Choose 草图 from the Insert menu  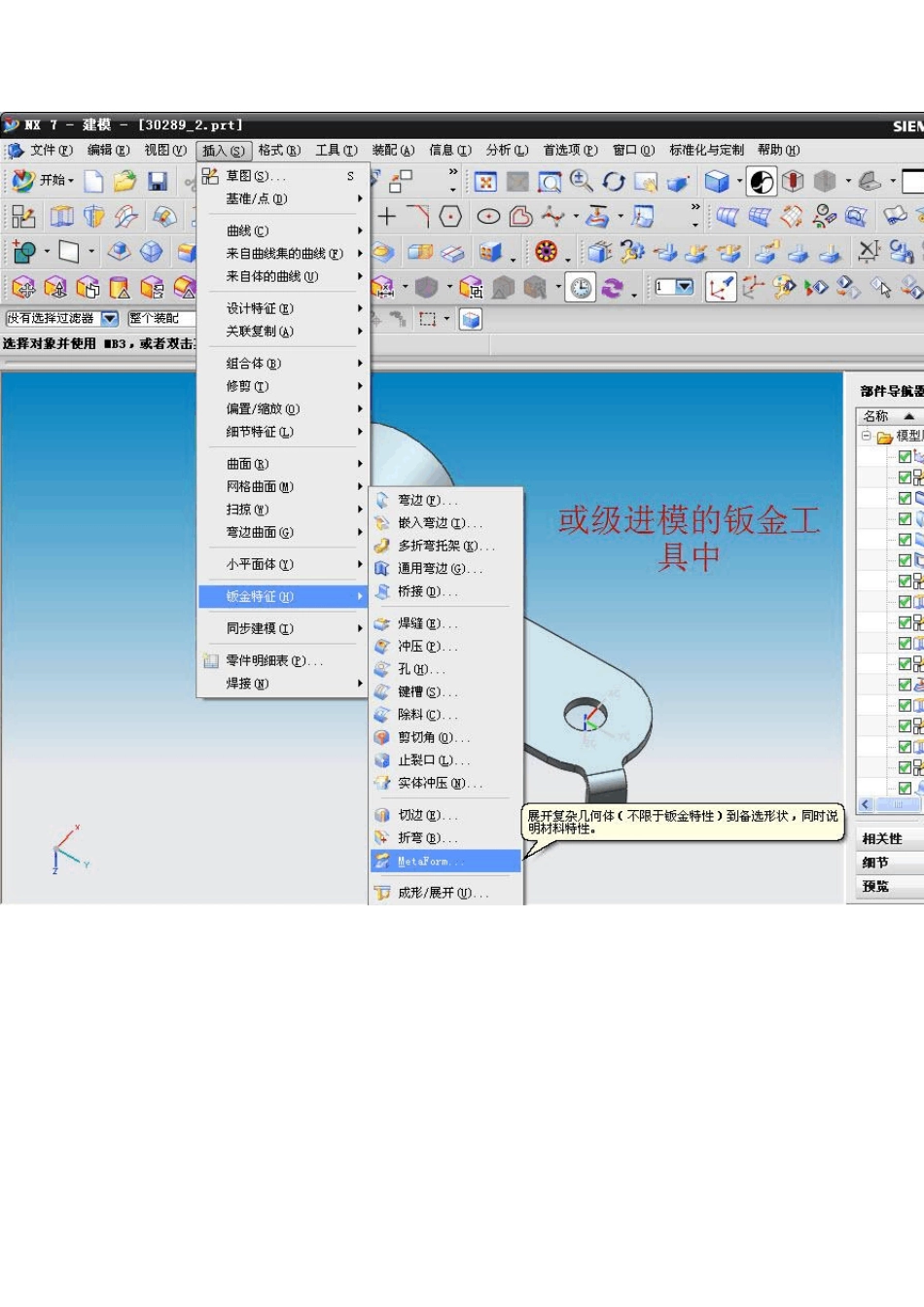click(x=283, y=176)
